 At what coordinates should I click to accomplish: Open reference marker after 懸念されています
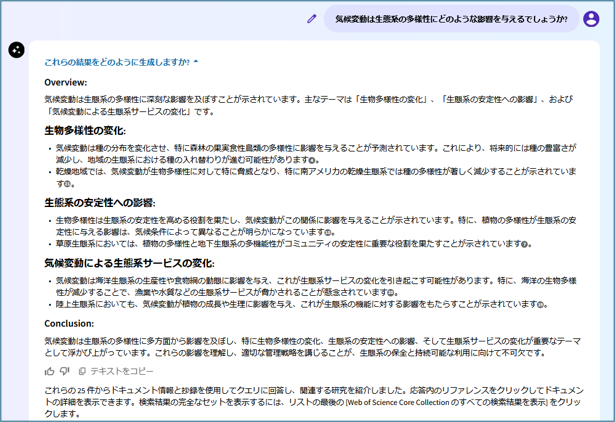[393, 292]
